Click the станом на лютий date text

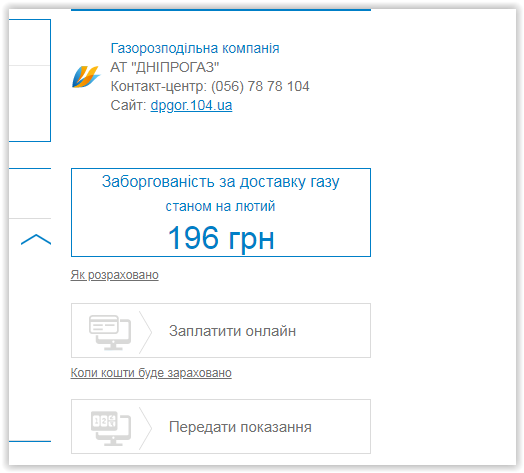point(220,206)
